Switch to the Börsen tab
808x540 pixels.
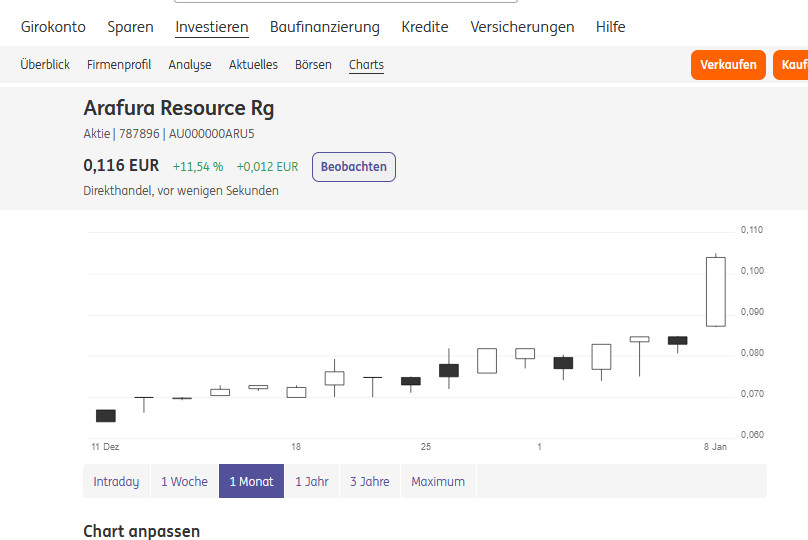pos(313,65)
